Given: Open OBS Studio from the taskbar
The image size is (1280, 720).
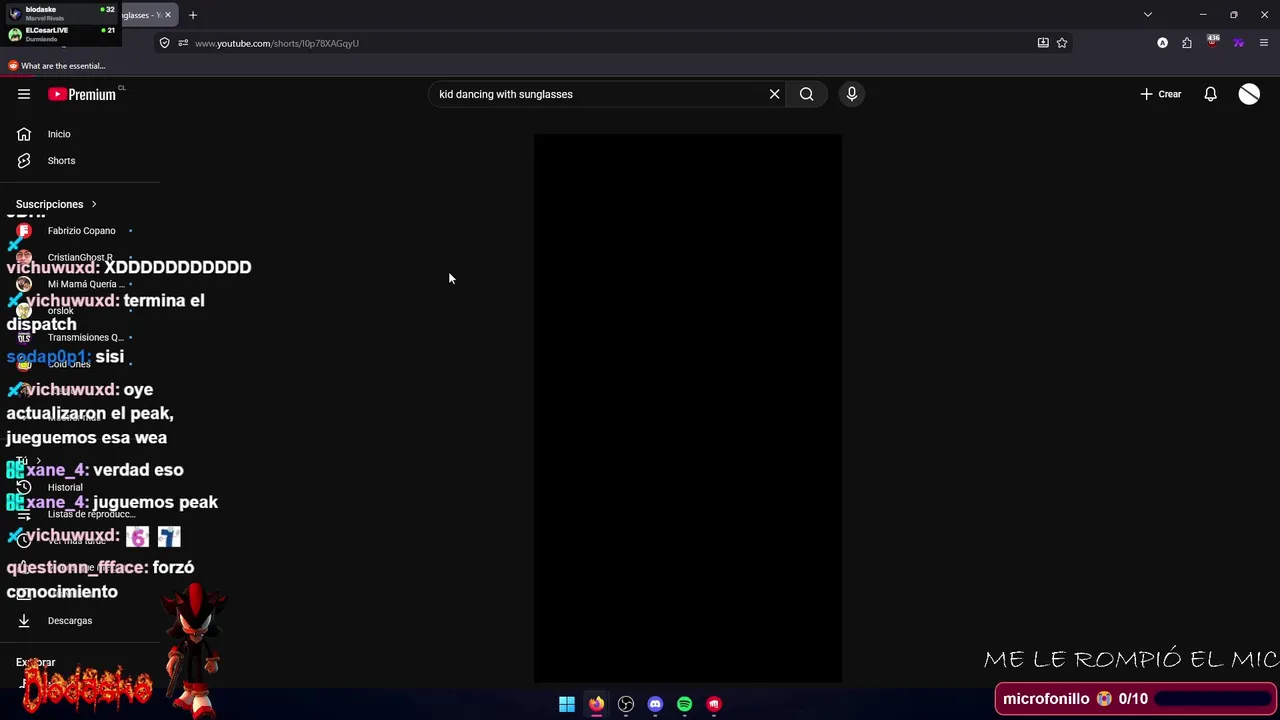Looking at the screenshot, I should click(626, 704).
